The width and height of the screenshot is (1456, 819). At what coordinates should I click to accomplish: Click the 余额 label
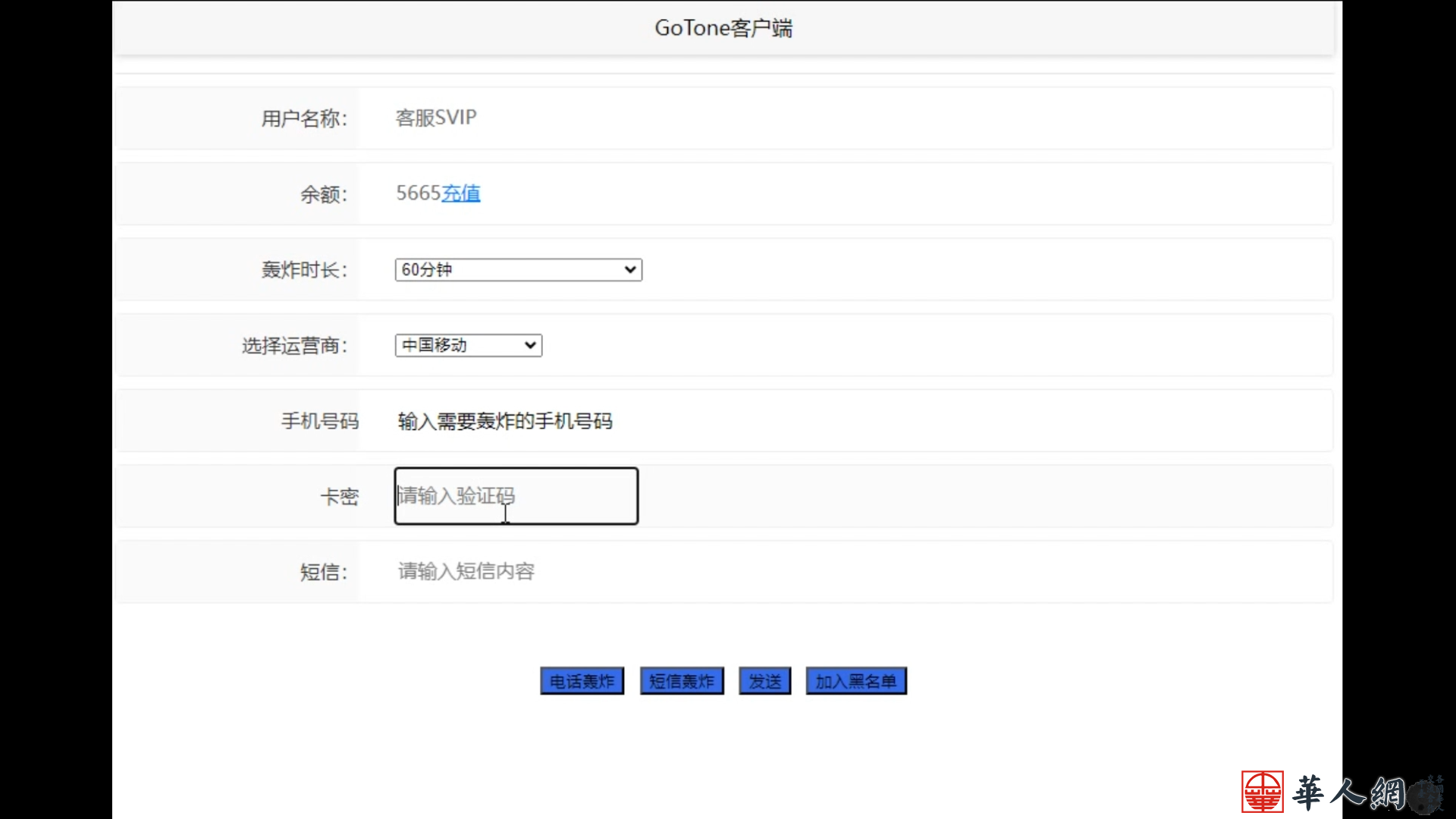pos(324,195)
